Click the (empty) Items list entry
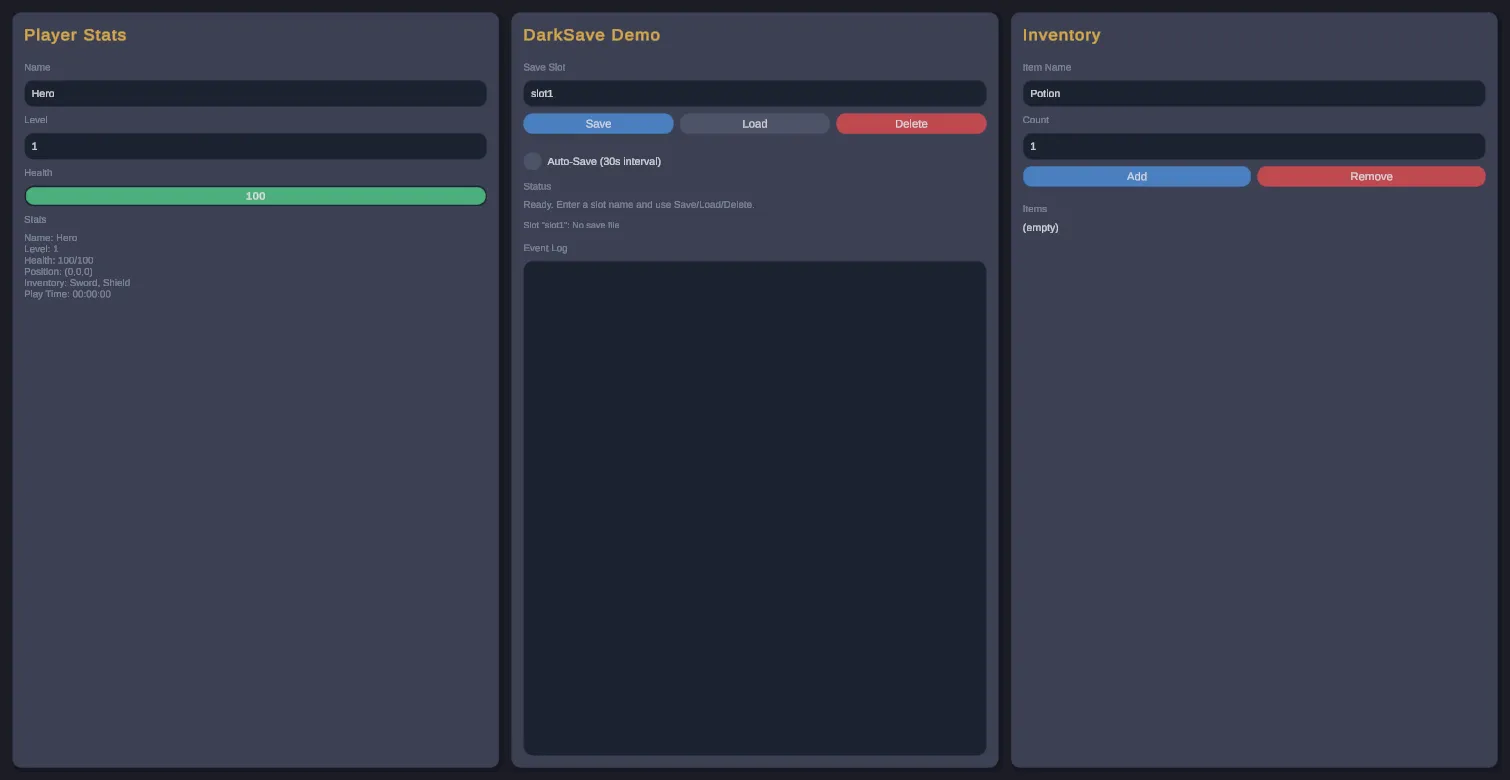Screen dimensions: 1510x780 click(x=1040, y=227)
